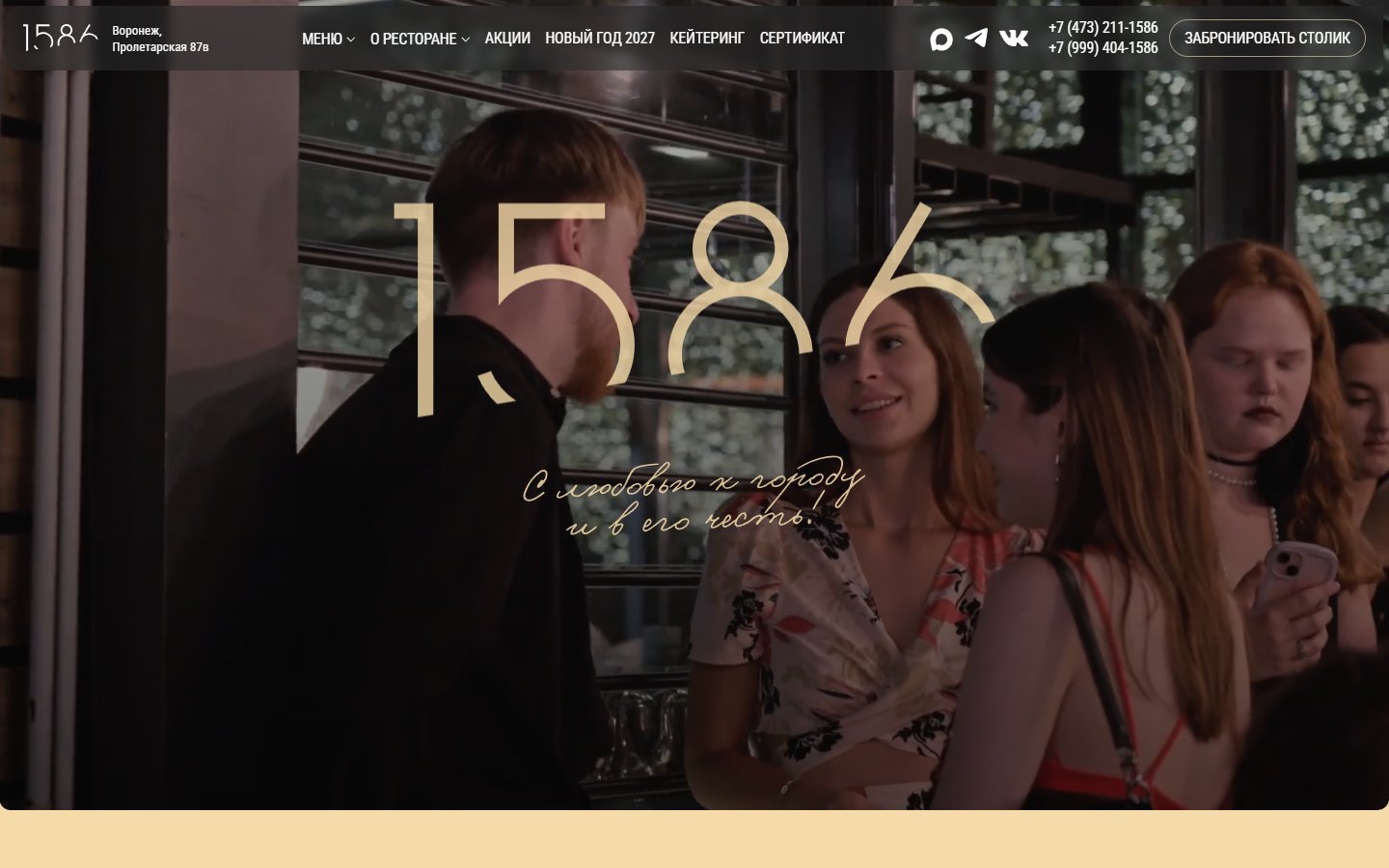
Task: Click the Воронеж, Пролетарская 87в address
Action: pos(160,39)
